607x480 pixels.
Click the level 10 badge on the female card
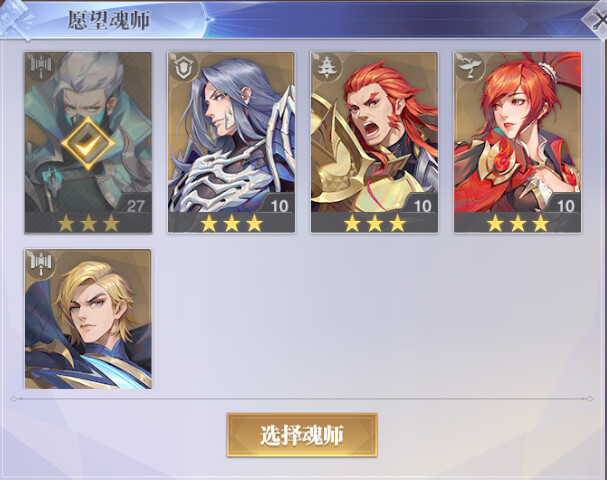click(x=566, y=206)
